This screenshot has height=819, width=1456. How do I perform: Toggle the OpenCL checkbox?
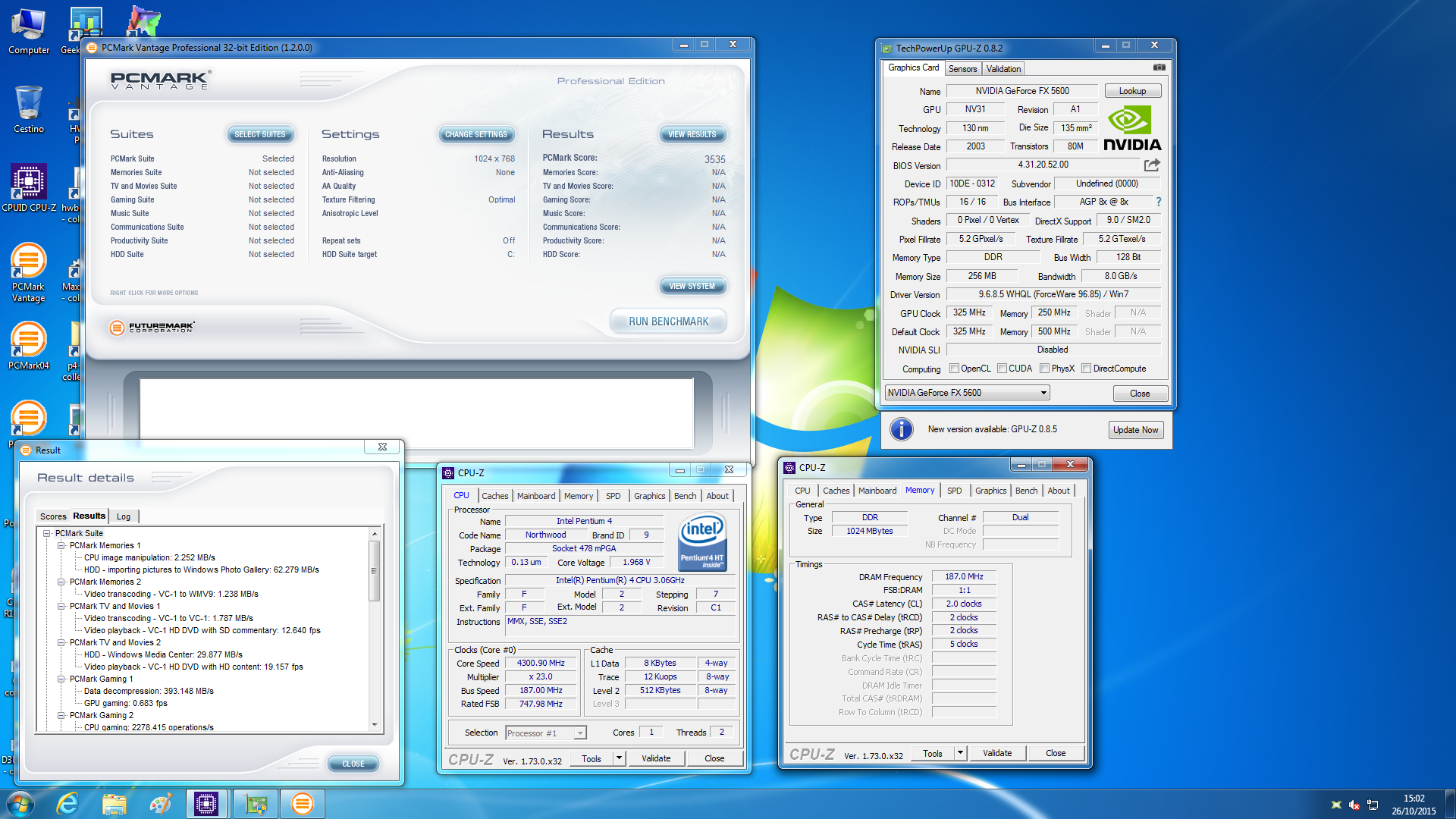(x=955, y=369)
